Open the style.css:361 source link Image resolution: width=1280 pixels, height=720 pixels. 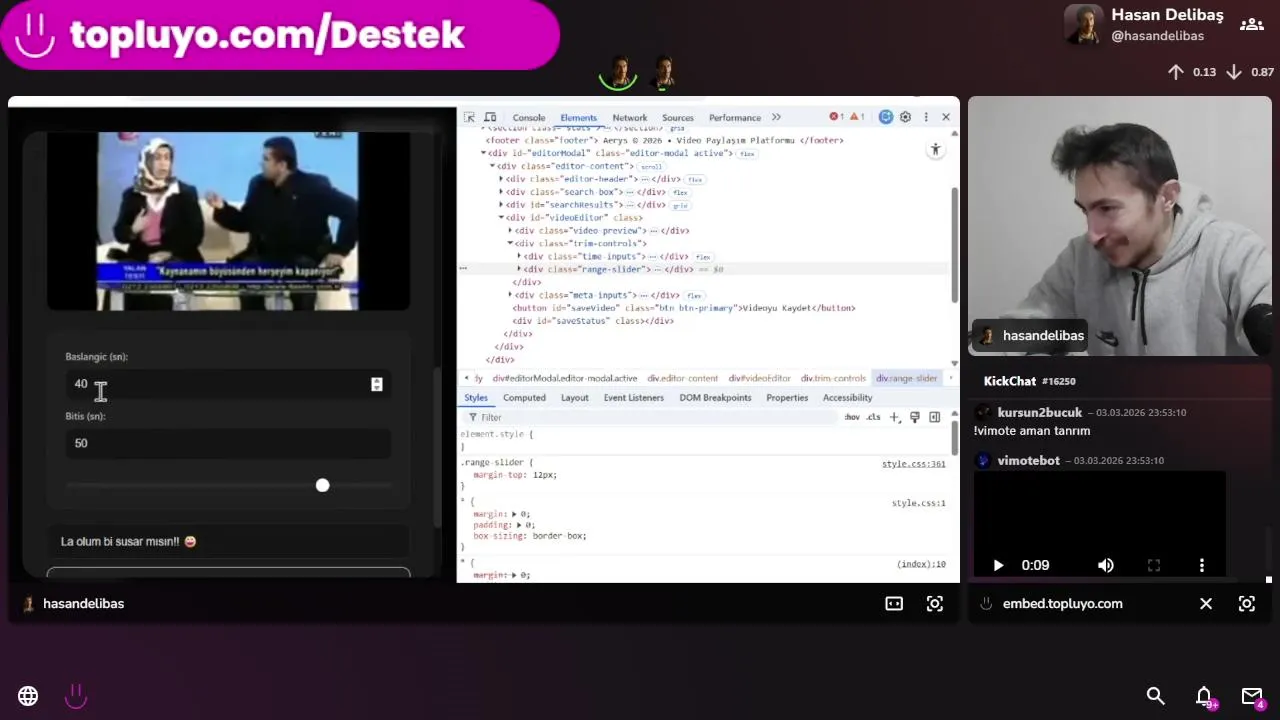click(x=914, y=464)
